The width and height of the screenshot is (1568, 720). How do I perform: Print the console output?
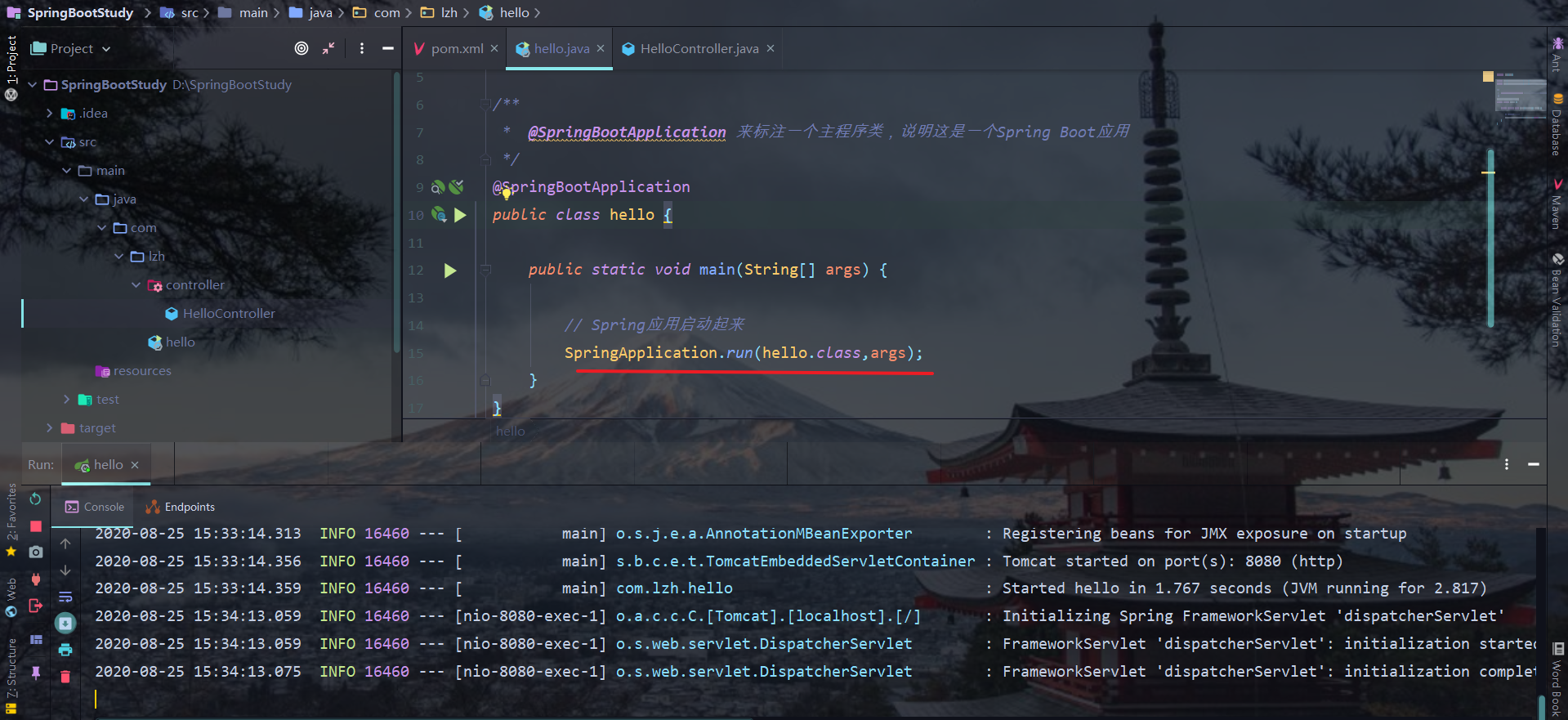coord(65,651)
